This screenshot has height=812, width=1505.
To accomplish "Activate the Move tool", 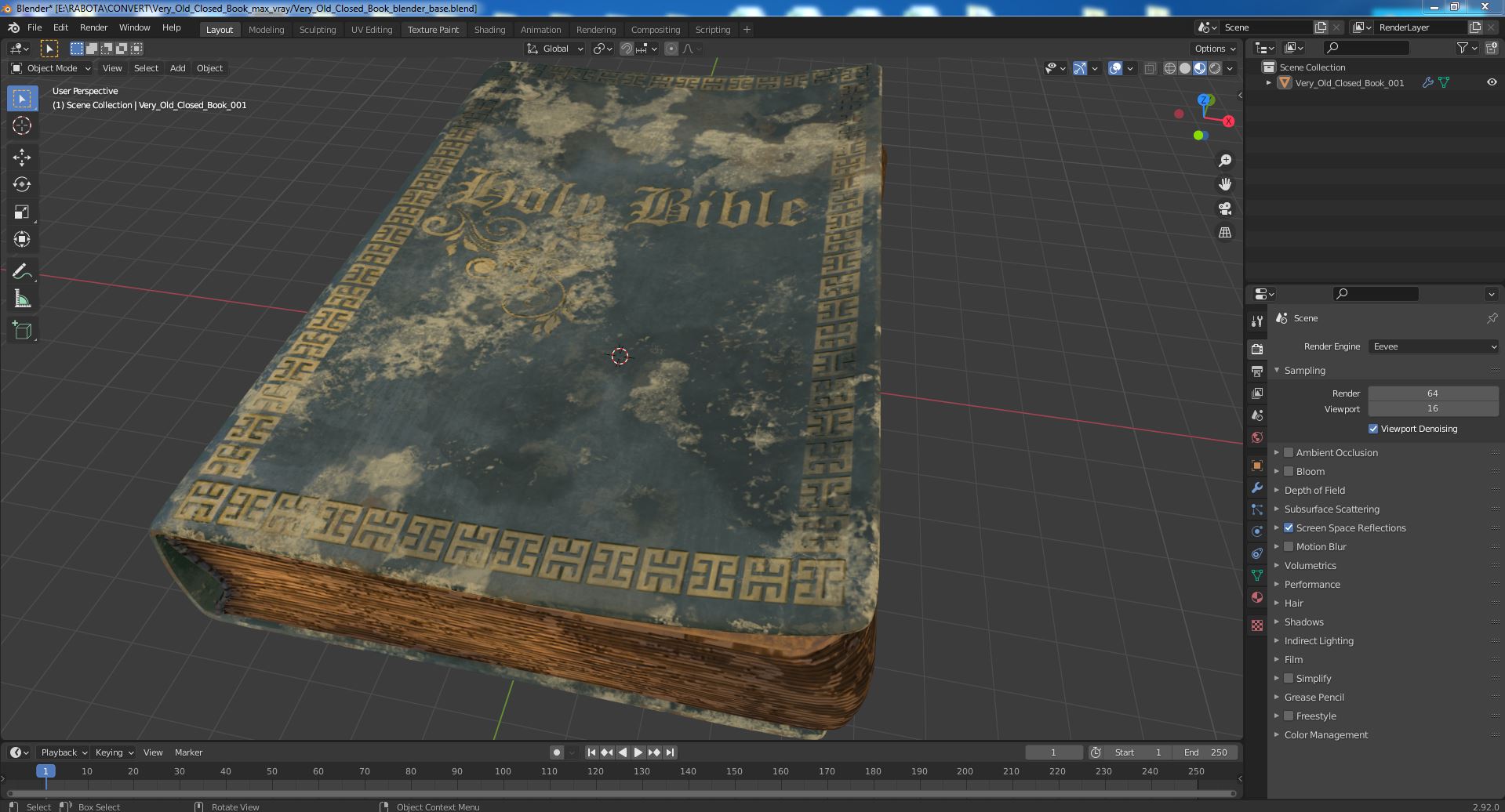I will pos(22,158).
